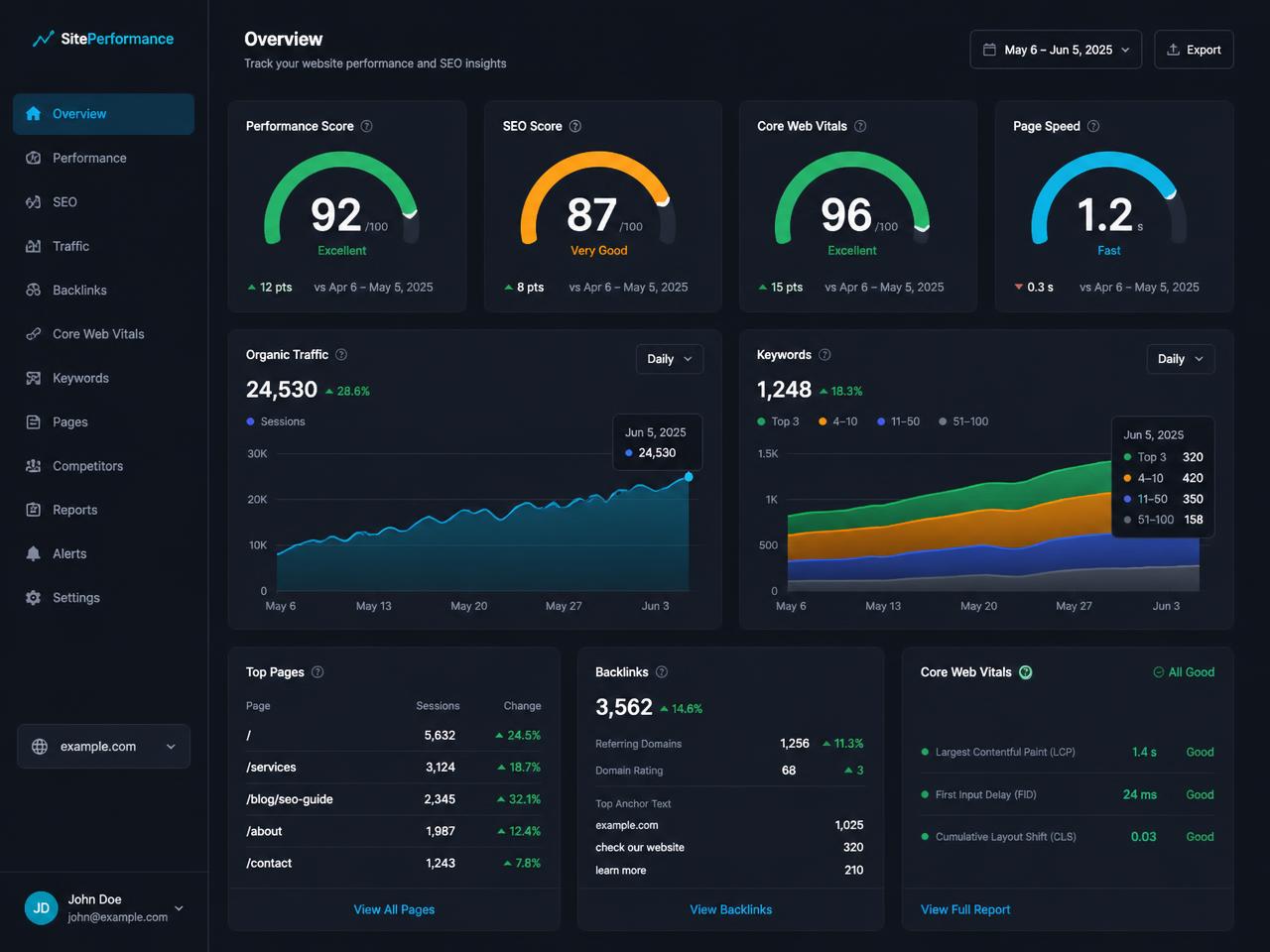Click the help icon next to Top Pages
Screen dimensions: 1270x952
(317, 671)
